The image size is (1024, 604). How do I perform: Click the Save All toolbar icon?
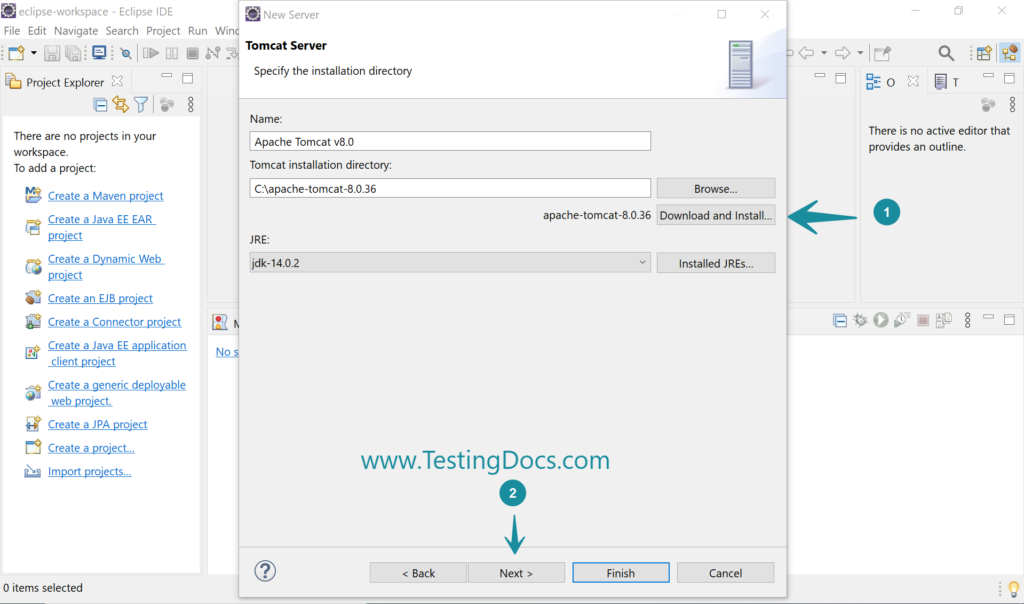[x=73, y=53]
